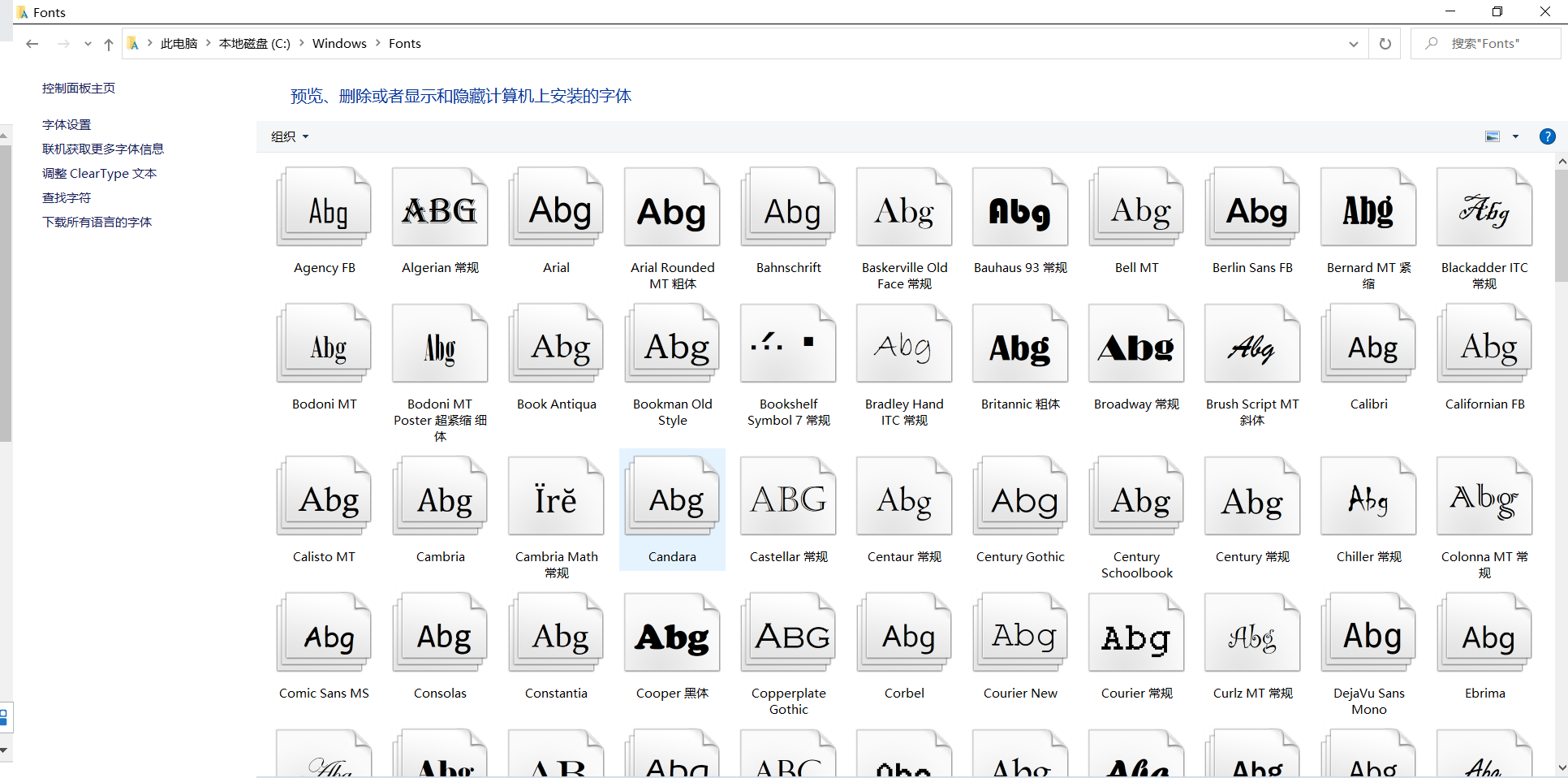Select the Cambria Math font icon

point(557,496)
